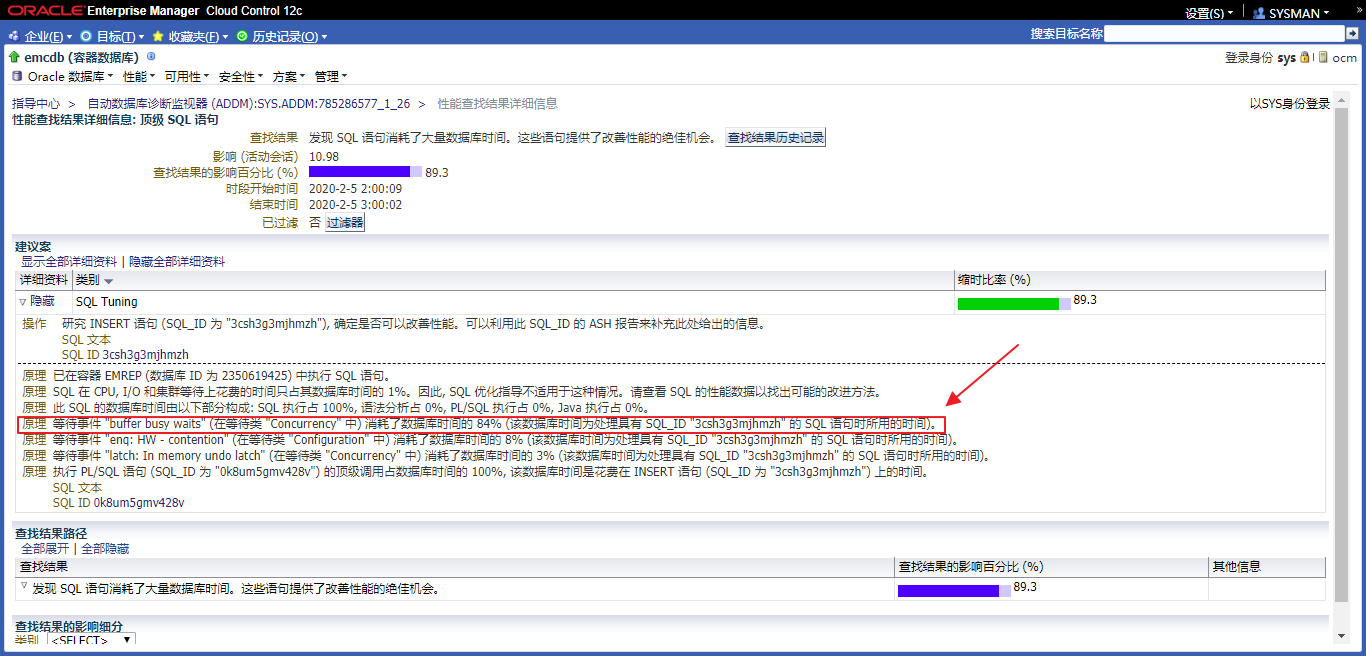This screenshot has height=656, width=1366.
Task: Click the padlock icon beside sys login
Action: click(1305, 58)
